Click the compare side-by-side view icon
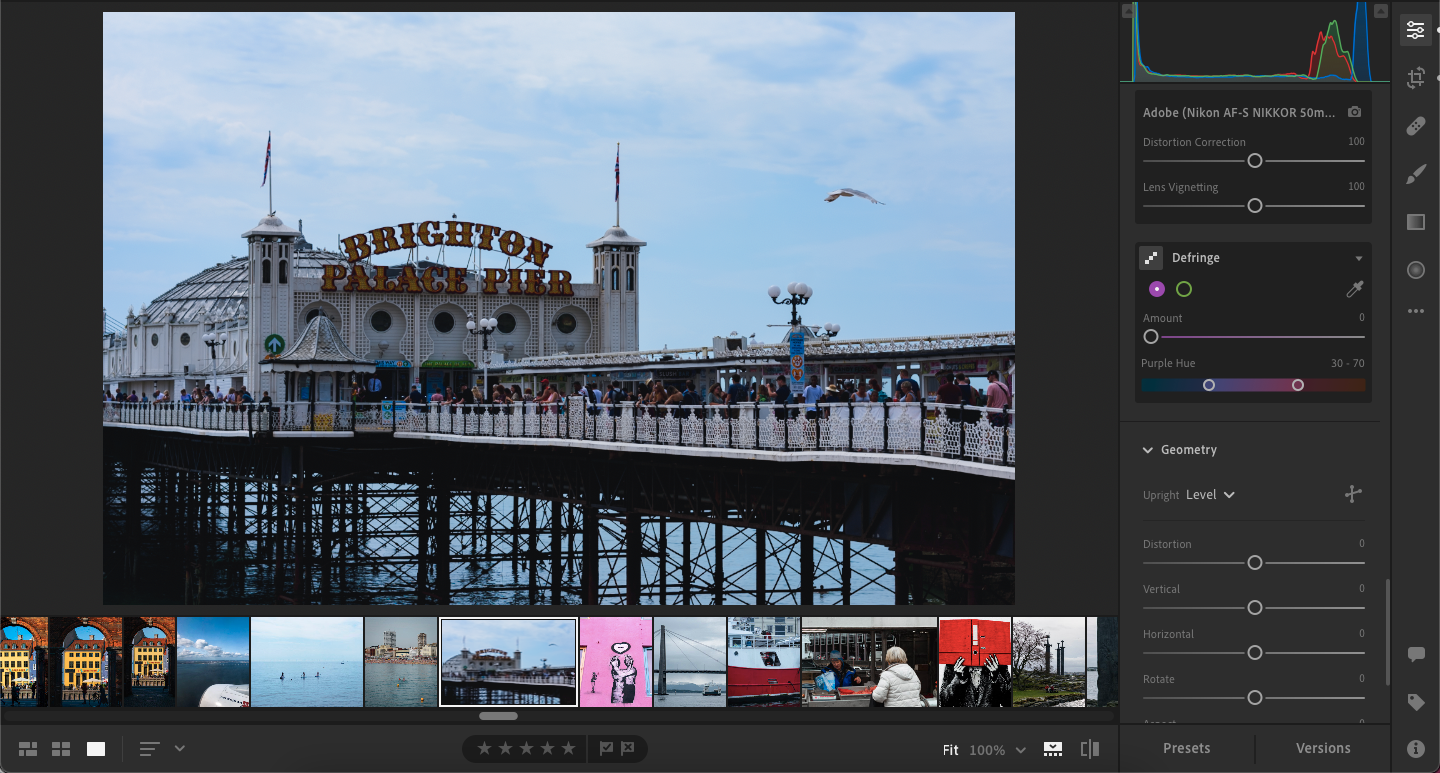Image resolution: width=1440 pixels, height=773 pixels. click(x=1090, y=749)
